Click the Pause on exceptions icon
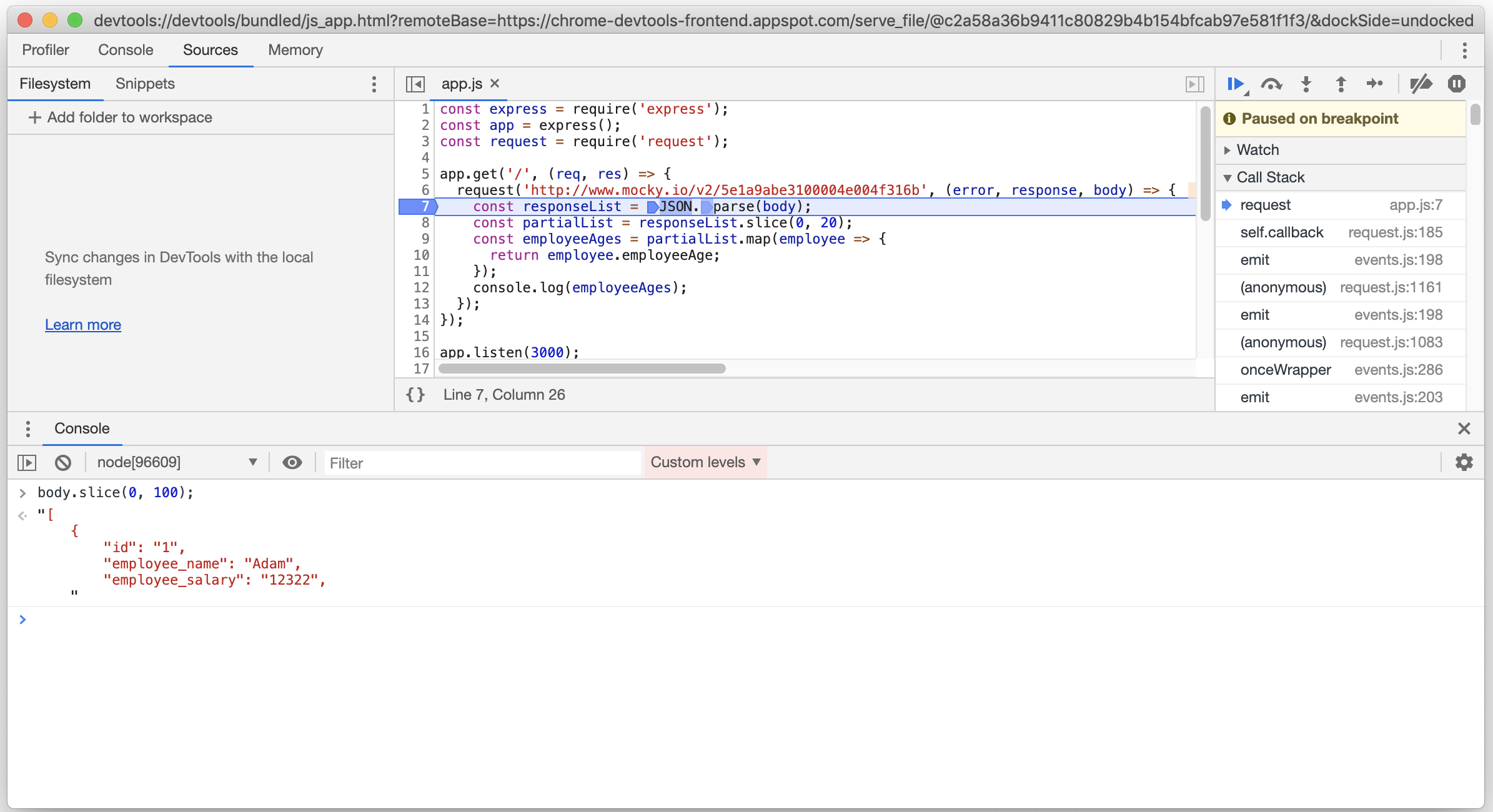 coord(1457,84)
